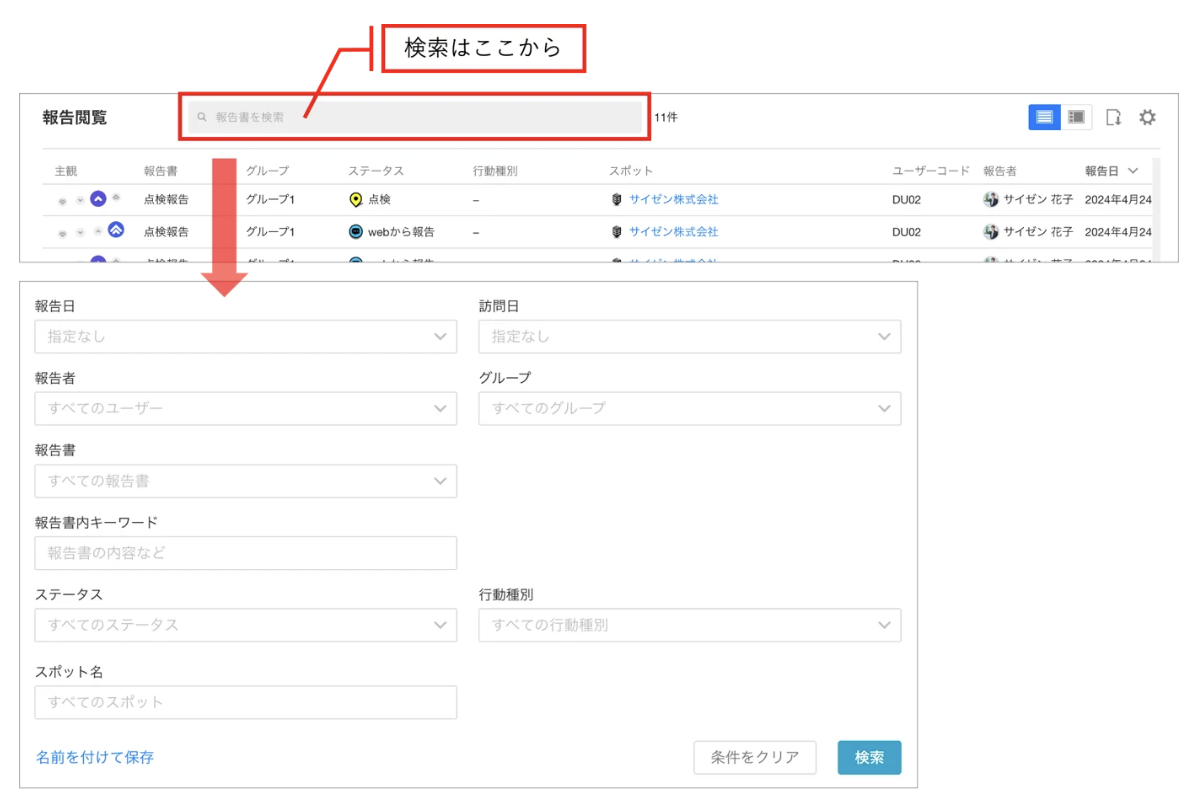Click the 報告閲覧 page title
1198x806 pixels.
coord(75,118)
